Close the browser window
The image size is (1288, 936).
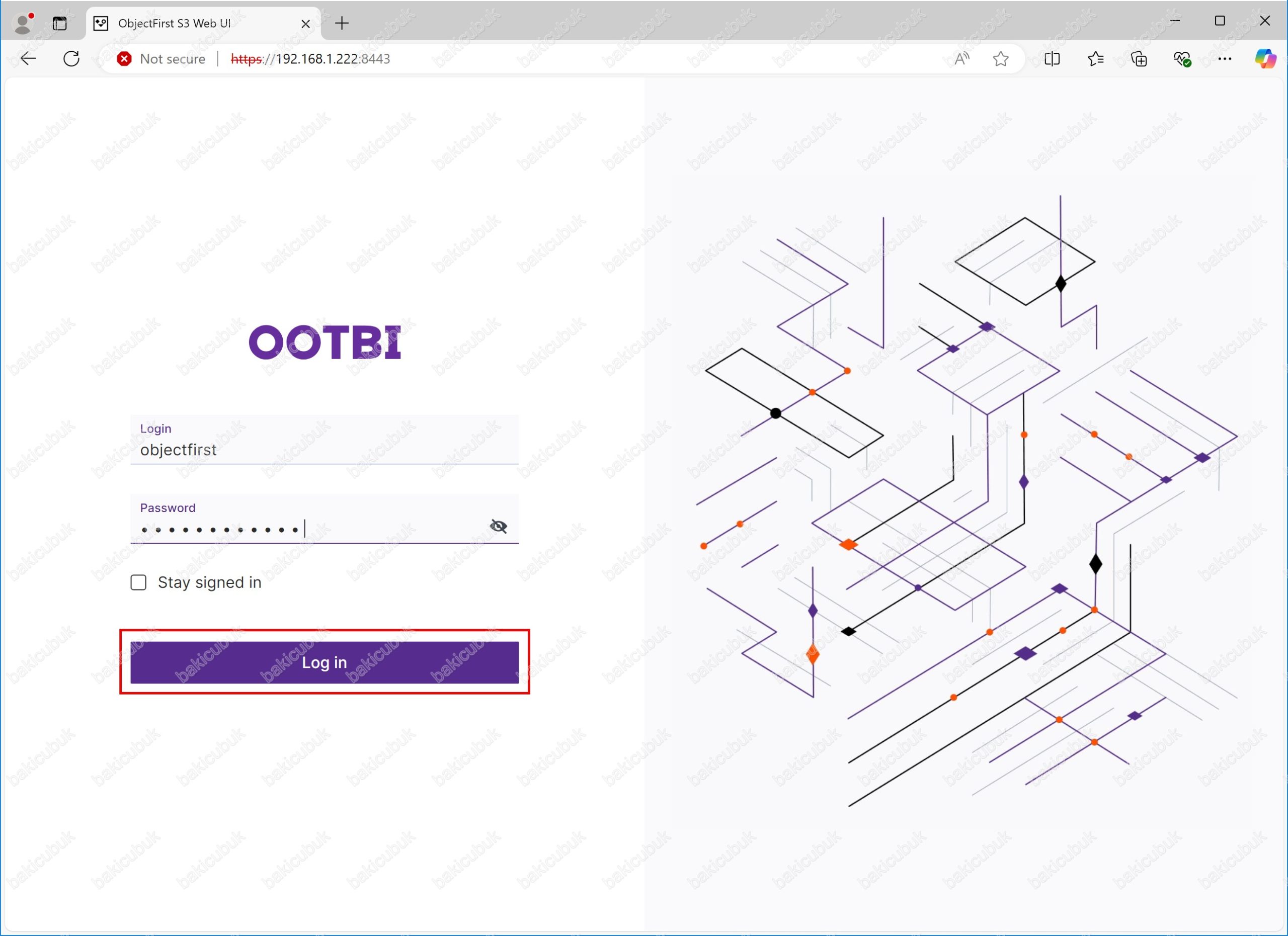click(1264, 21)
